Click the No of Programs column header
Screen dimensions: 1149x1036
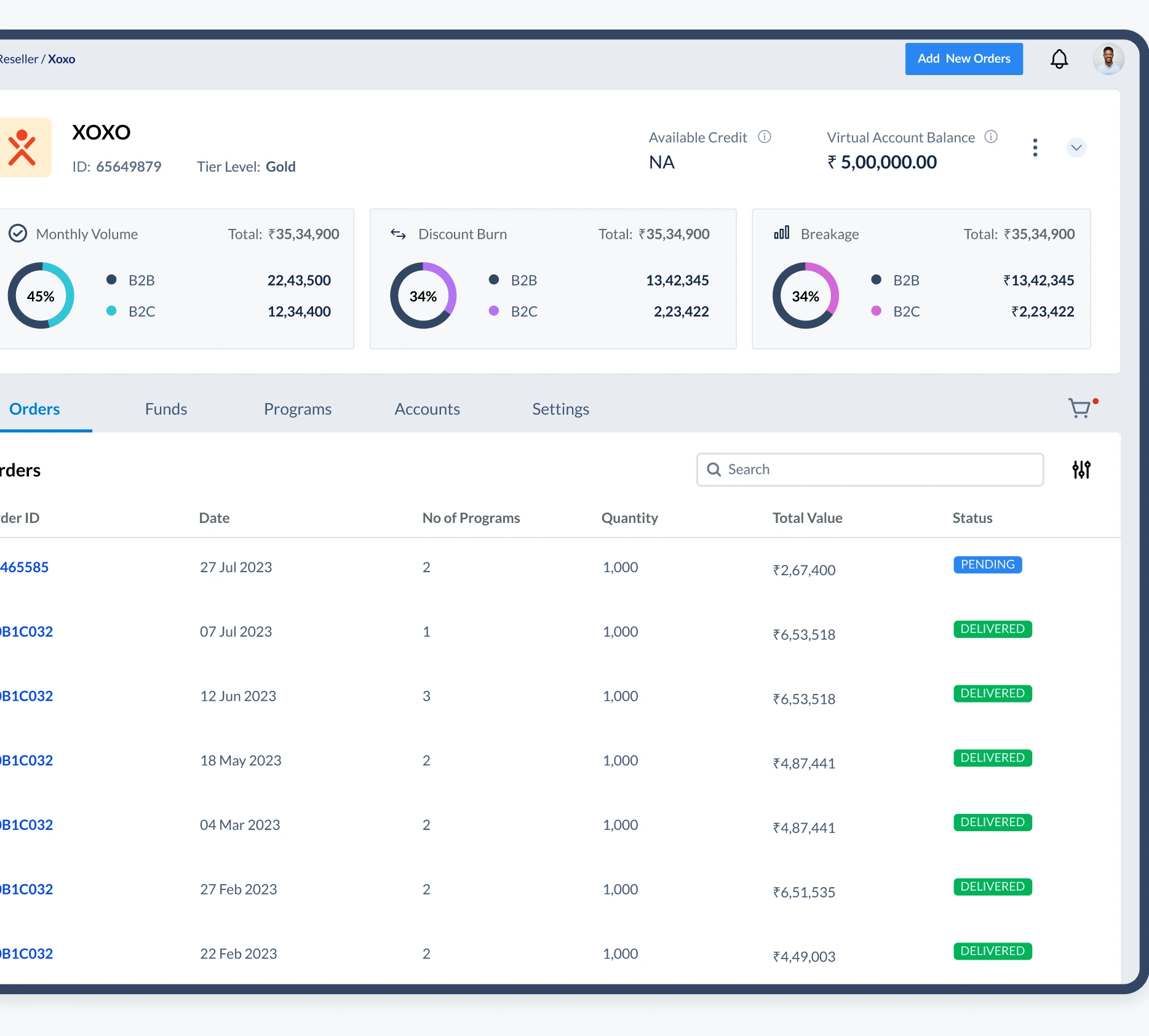pos(471,518)
